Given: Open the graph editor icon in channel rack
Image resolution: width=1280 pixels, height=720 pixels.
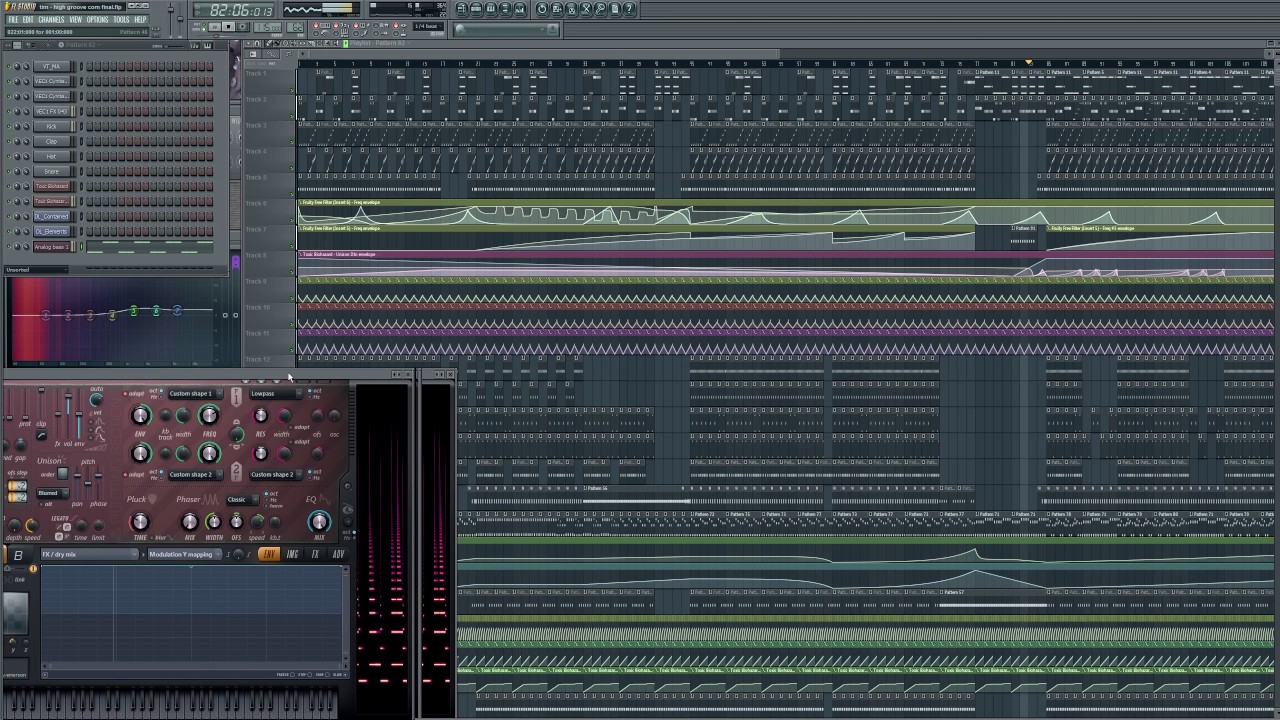Looking at the screenshot, I should click(x=195, y=45).
